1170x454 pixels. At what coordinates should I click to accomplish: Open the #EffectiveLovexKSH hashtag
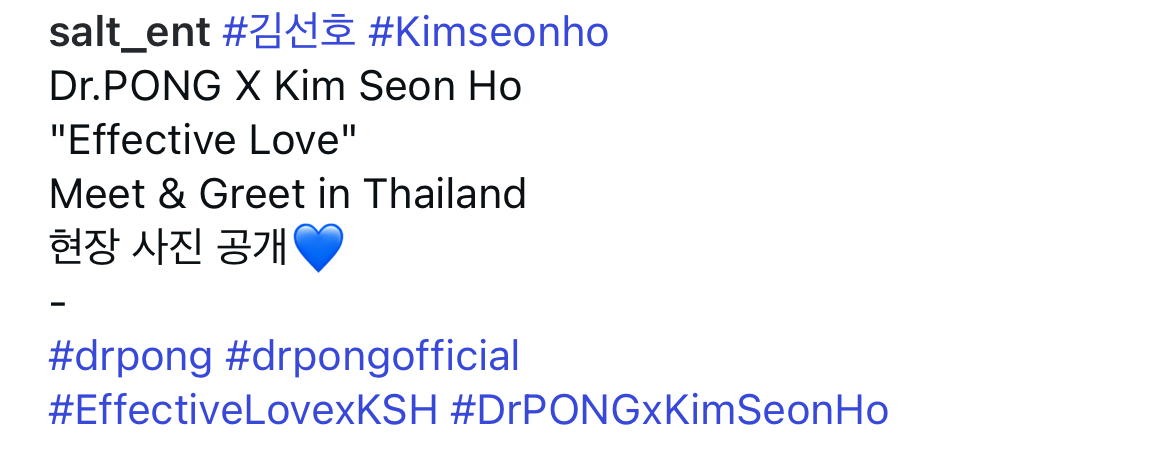[243, 411]
